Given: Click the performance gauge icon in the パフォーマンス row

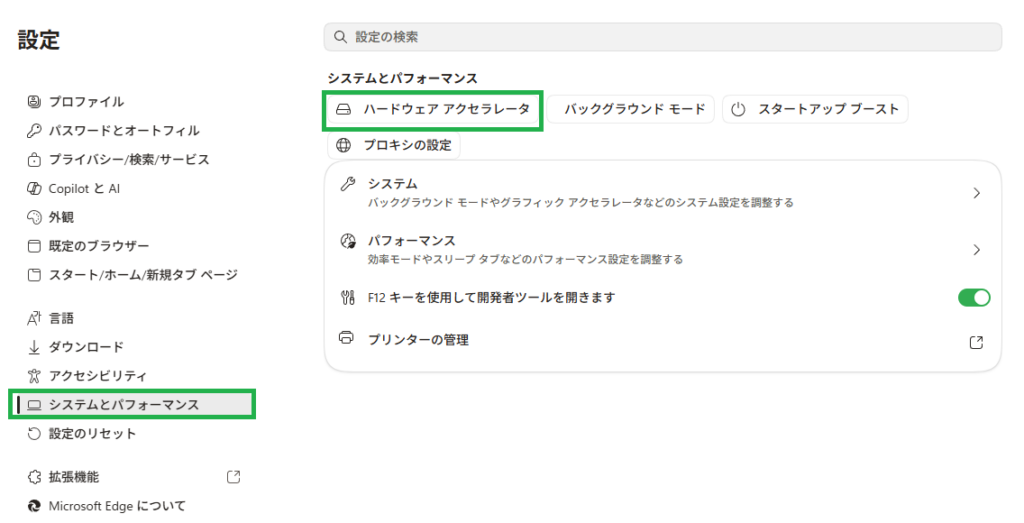Looking at the screenshot, I should tap(348, 241).
